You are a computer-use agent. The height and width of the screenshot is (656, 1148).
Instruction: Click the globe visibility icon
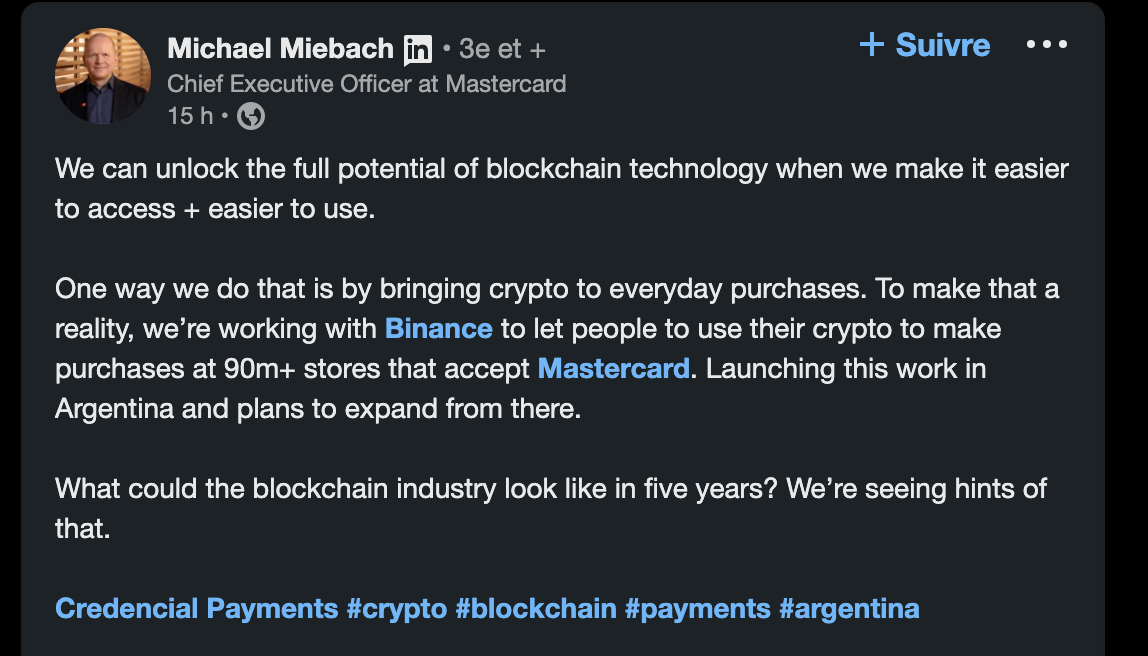[x=251, y=117]
